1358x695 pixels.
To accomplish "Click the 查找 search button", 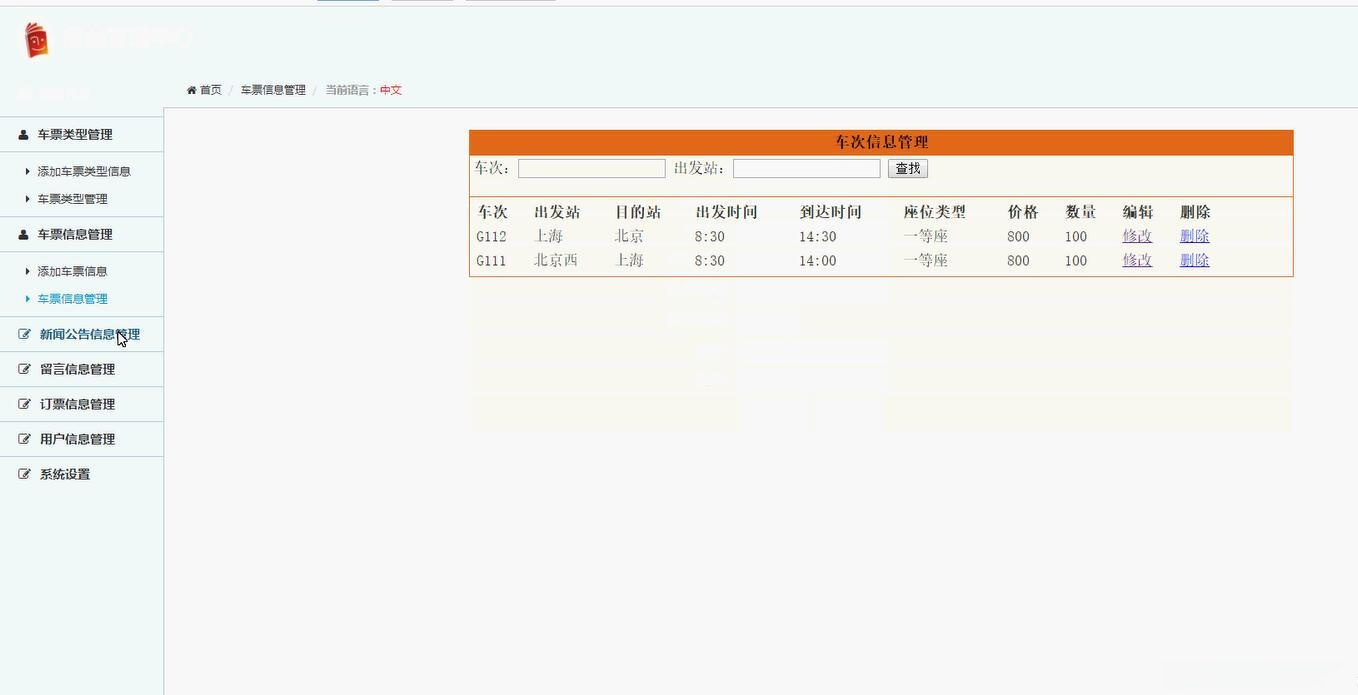I will click(908, 169).
